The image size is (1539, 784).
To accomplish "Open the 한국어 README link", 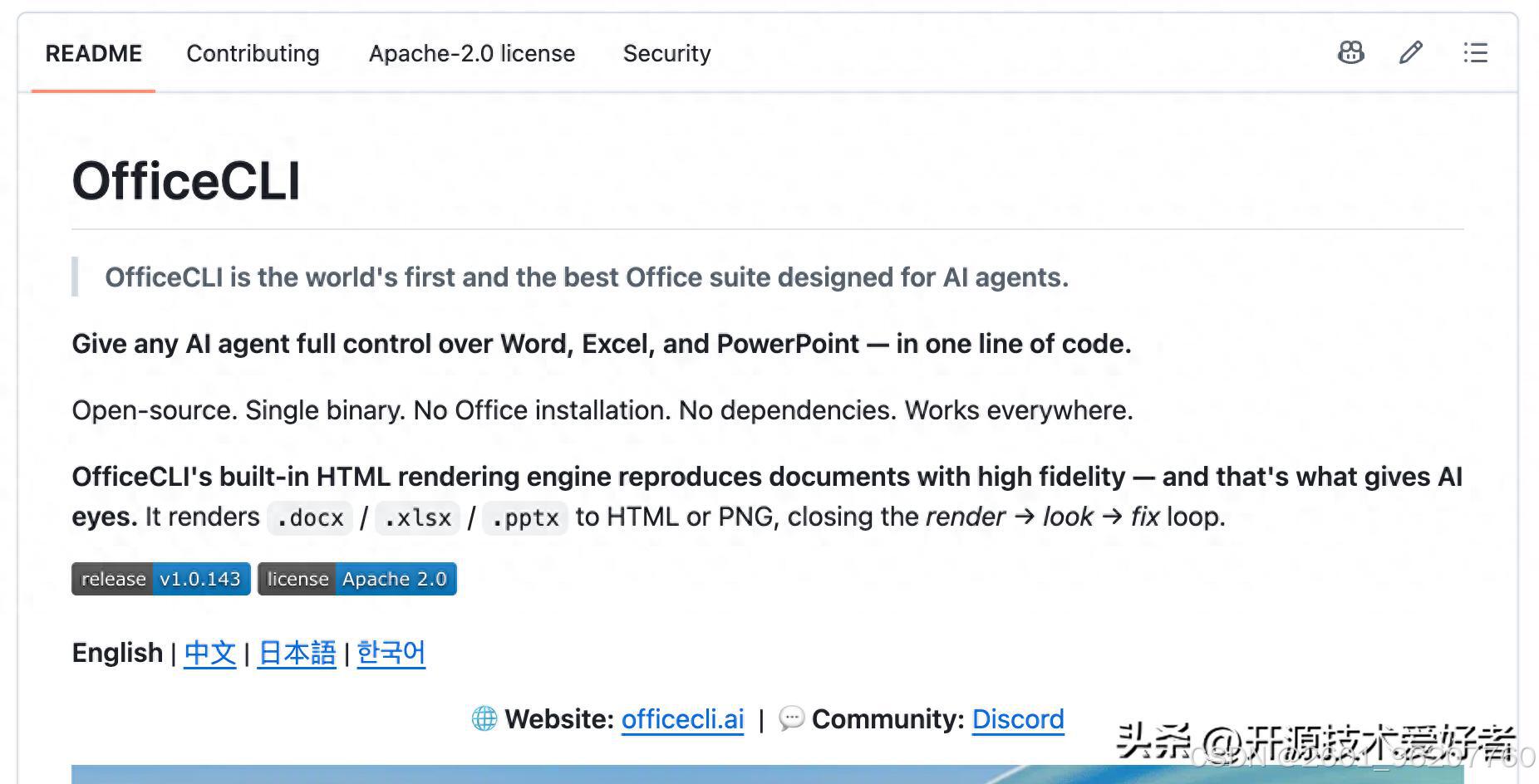I will point(391,653).
